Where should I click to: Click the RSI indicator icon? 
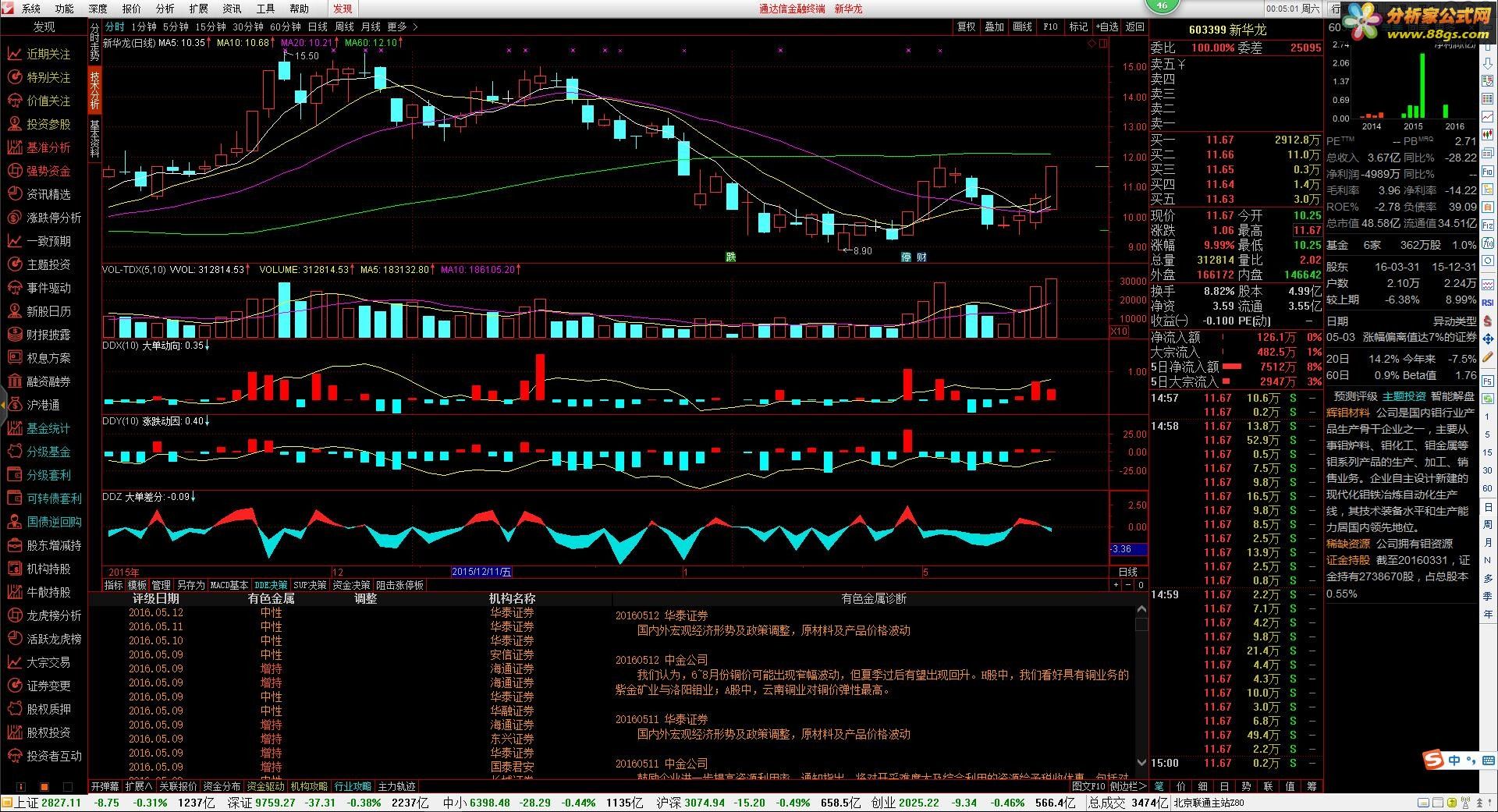point(1489,303)
